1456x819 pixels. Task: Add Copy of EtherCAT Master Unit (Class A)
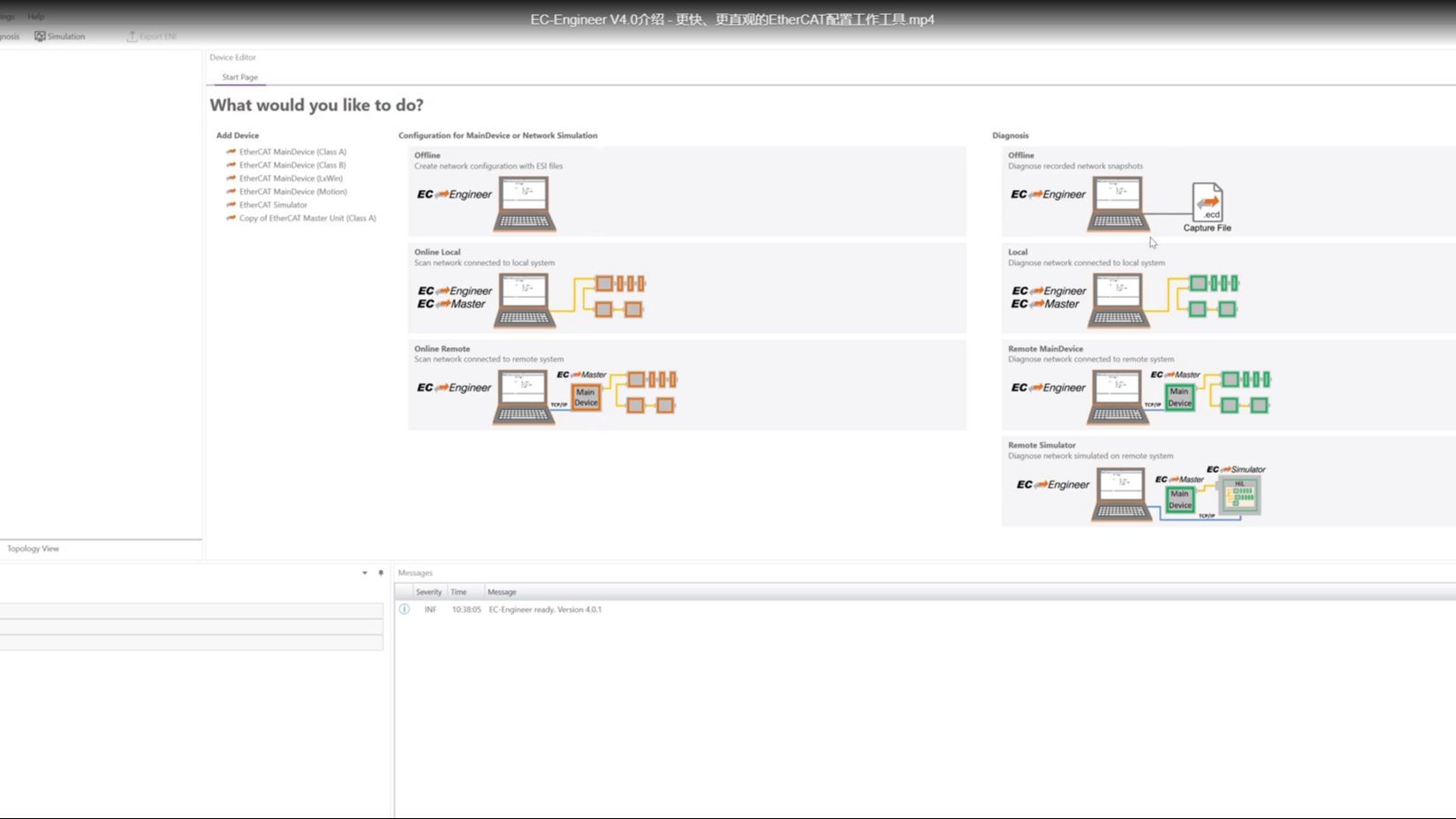pyautogui.click(x=307, y=218)
